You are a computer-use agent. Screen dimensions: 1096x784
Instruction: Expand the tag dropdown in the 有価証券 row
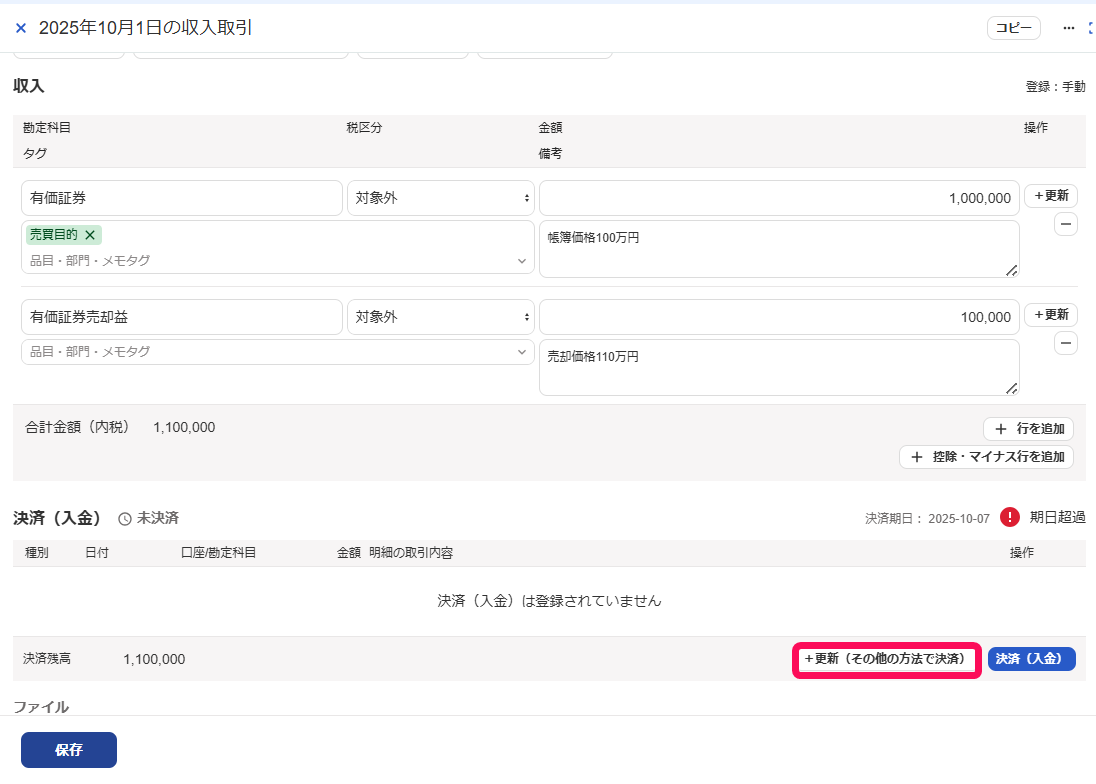tap(521, 261)
